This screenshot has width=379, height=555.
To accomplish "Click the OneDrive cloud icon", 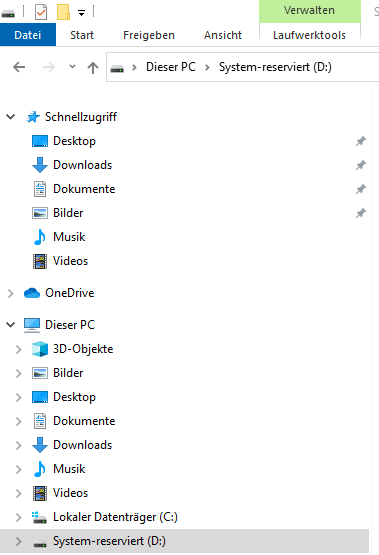I will (32, 293).
